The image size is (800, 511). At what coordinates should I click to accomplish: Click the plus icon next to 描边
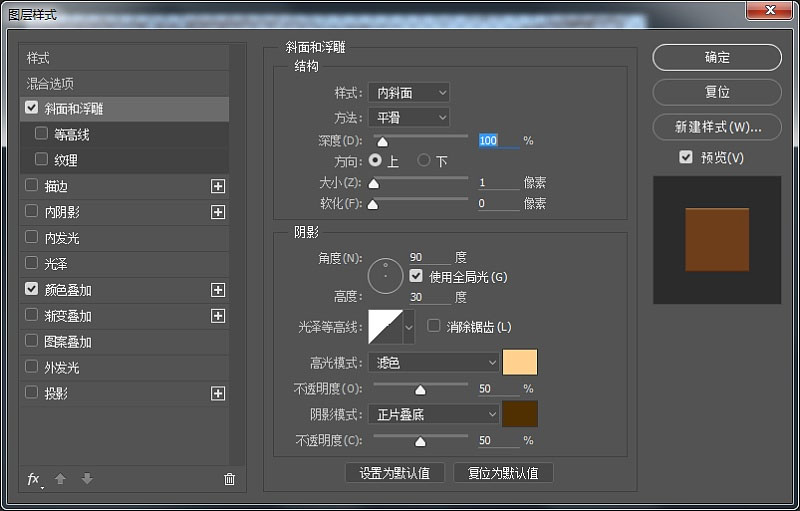(x=218, y=186)
